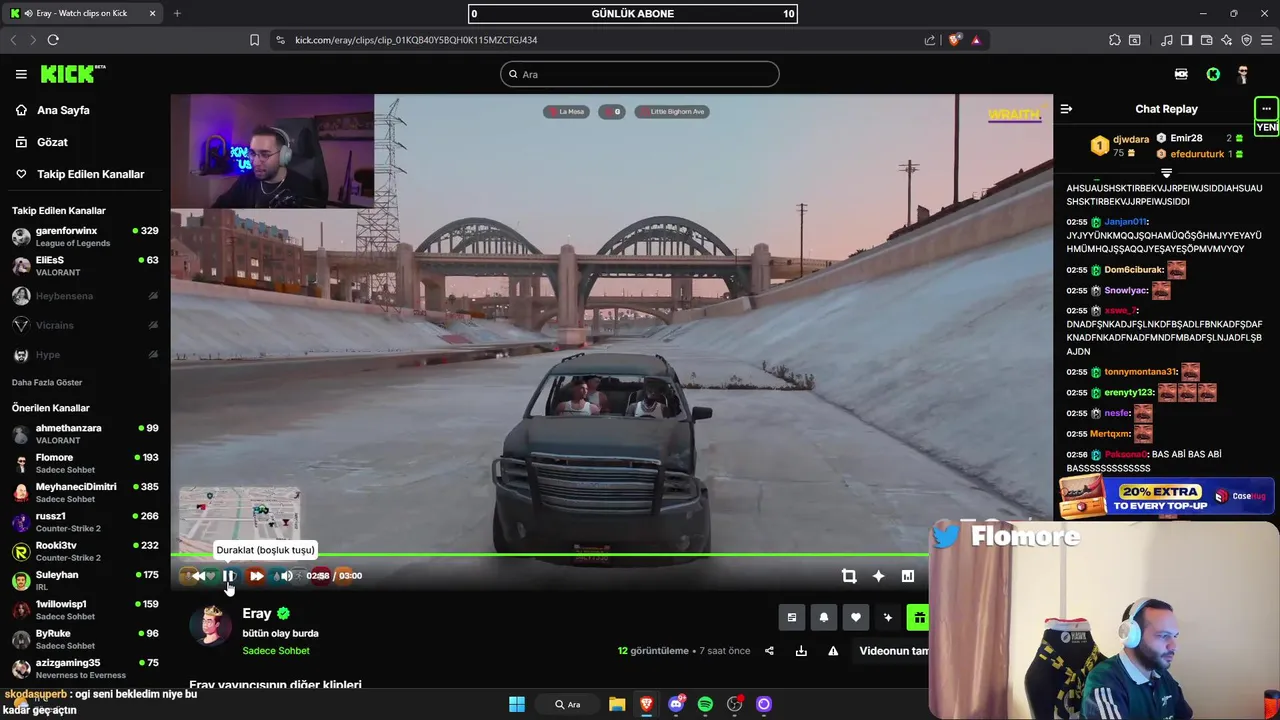Image resolution: width=1280 pixels, height=720 pixels.
Task: Reload the page in the browser
Action: pyautogui.click(x=53, y=40)
